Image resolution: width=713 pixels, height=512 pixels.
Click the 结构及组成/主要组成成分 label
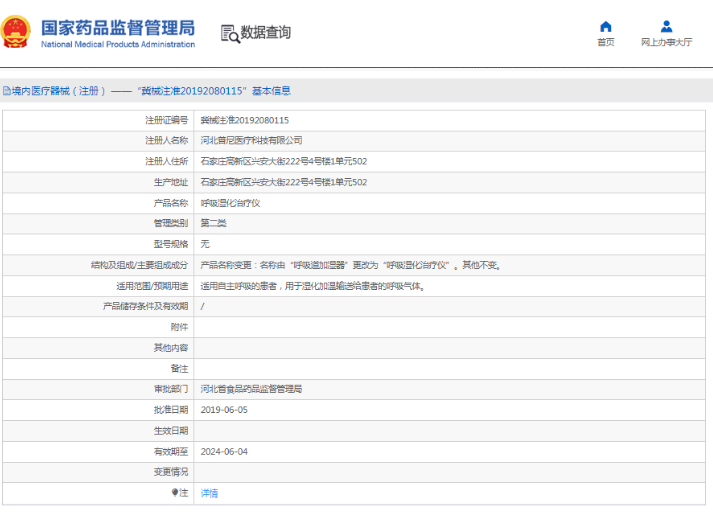[140, 265]
